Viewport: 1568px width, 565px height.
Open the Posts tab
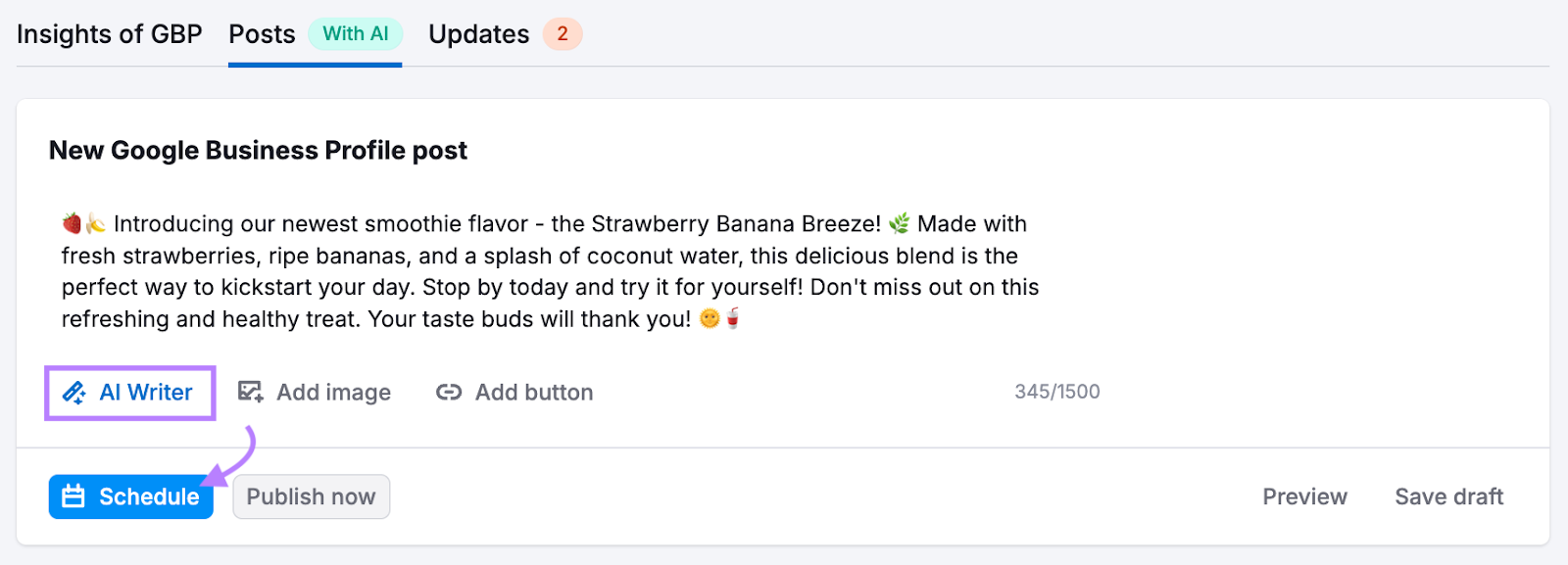(x=261, y=33)
